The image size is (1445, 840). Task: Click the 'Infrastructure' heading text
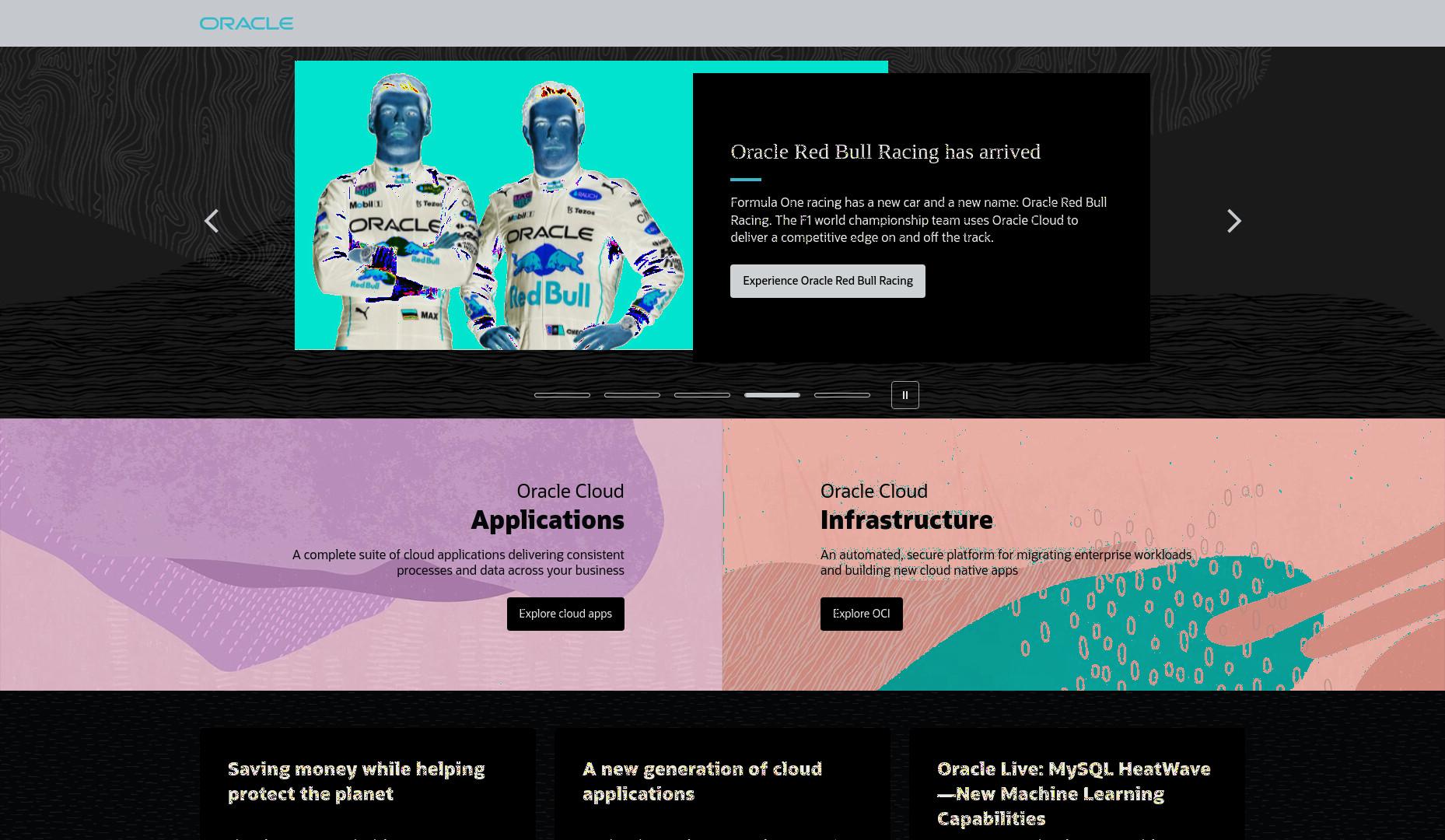tap(907, 520)
